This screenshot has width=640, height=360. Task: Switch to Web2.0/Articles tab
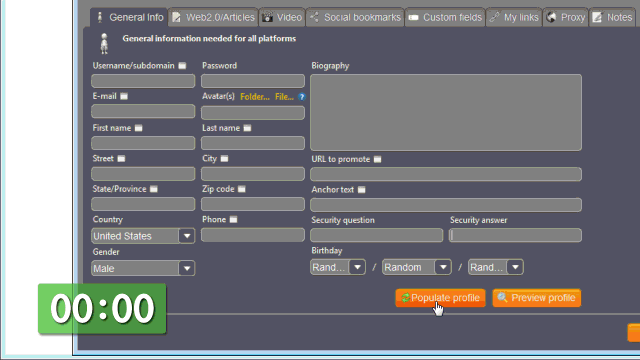click(213, 17)
